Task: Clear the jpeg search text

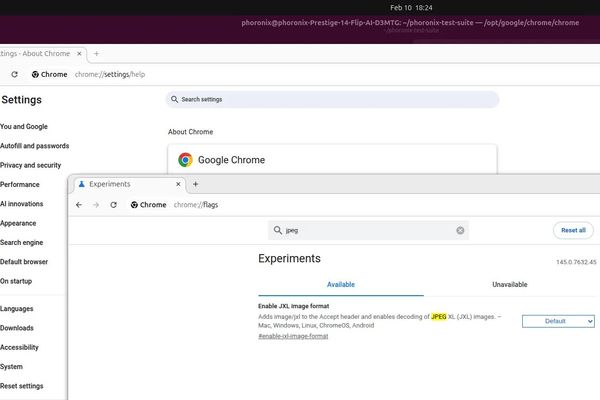Action: pyautogui.click(x=460, y=230)
